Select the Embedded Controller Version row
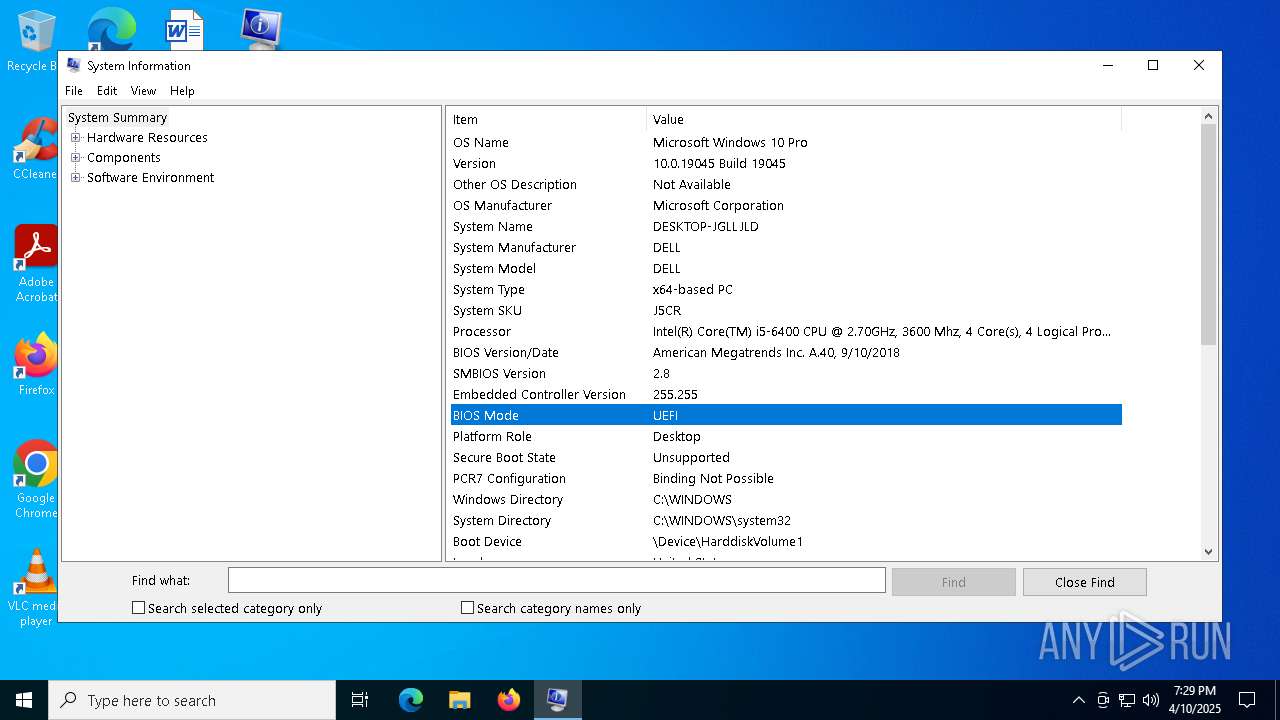This screenshot has width=1280, height=720. pyautogui.click(x=786, y=394)
